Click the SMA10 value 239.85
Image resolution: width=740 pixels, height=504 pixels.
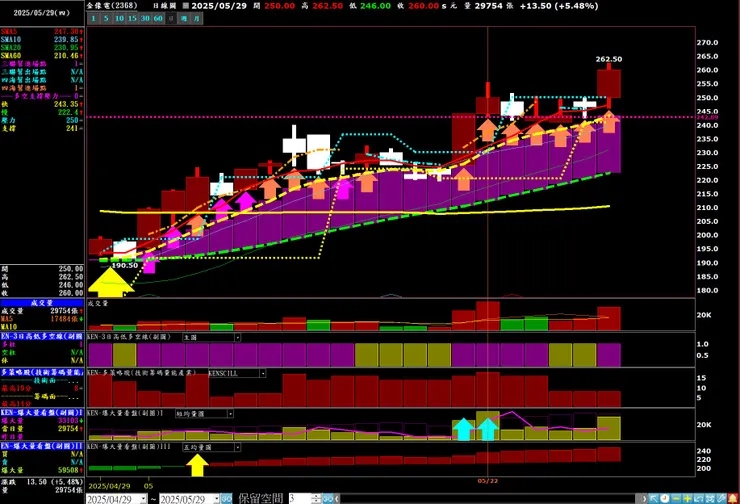point(66,40)
